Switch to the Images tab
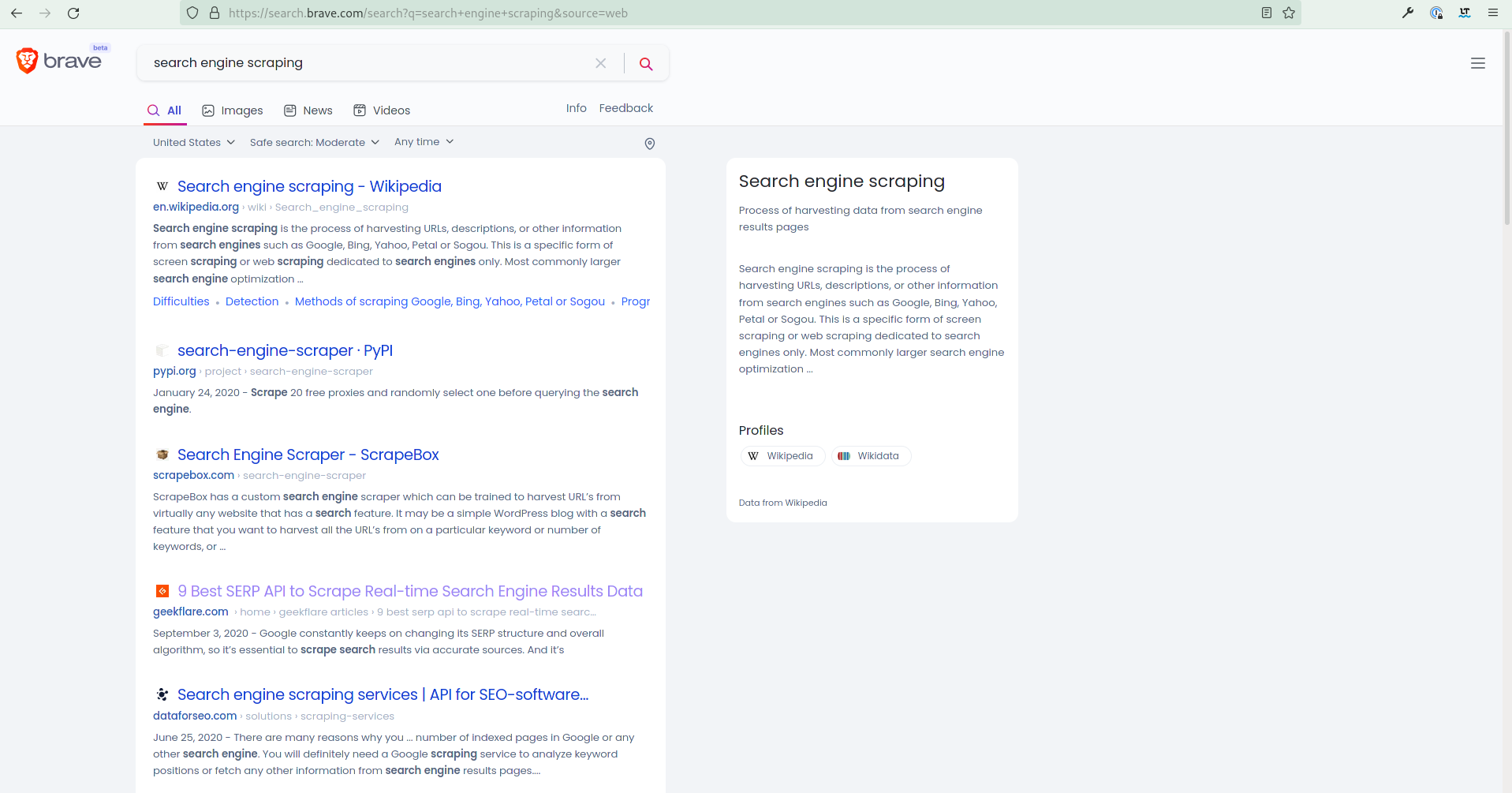Viewport: 1512px width, 793px height. coord(232,110)
